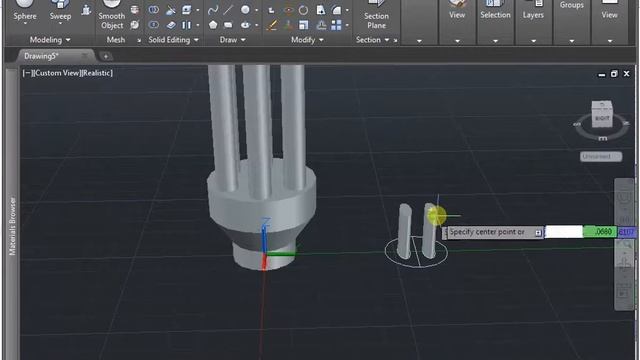Open the Unnamed UCS dropdown below the ViewCube
The height and width of the screenshot is (360, 640).
tap(601, 156)
